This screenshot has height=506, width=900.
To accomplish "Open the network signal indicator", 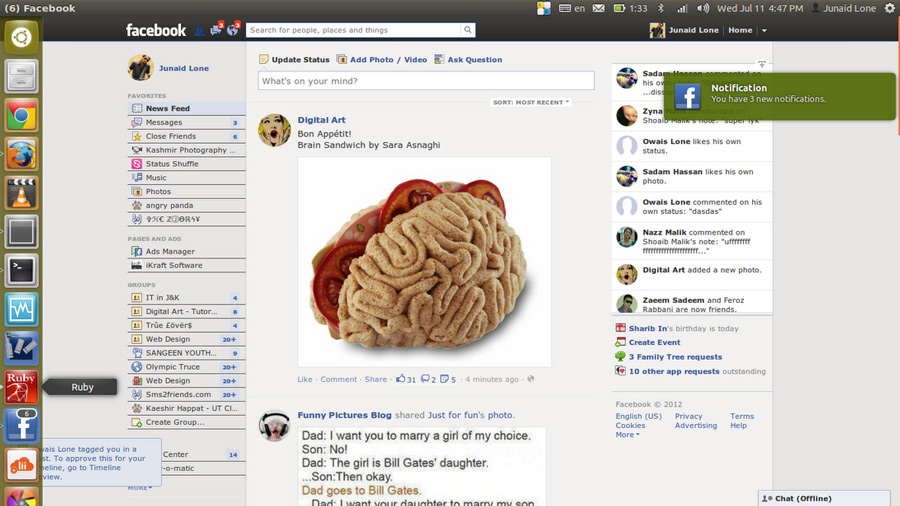I will coord(681,8).
